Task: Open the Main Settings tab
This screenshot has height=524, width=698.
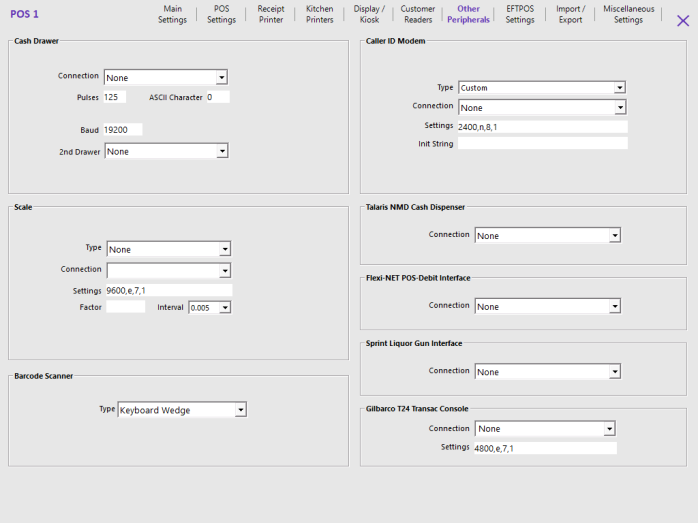Action: 172,14
